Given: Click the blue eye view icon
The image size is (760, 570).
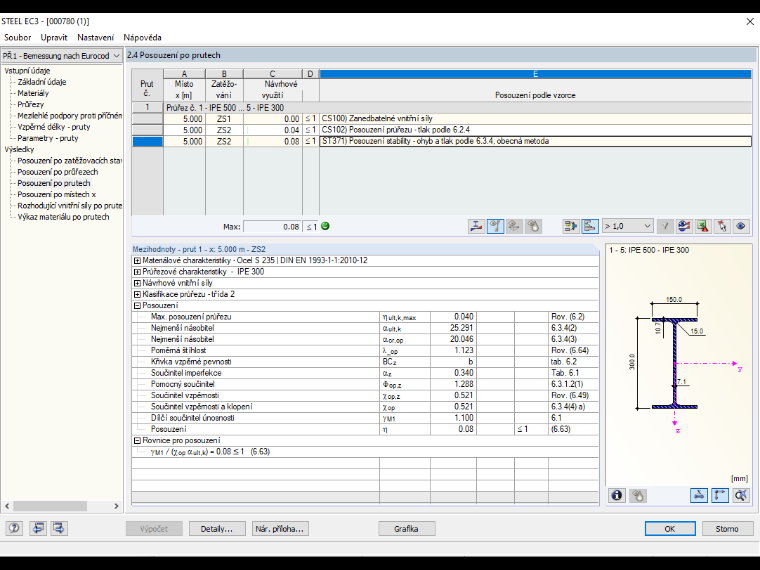Looking at the screenshot, I should point(741,226).
